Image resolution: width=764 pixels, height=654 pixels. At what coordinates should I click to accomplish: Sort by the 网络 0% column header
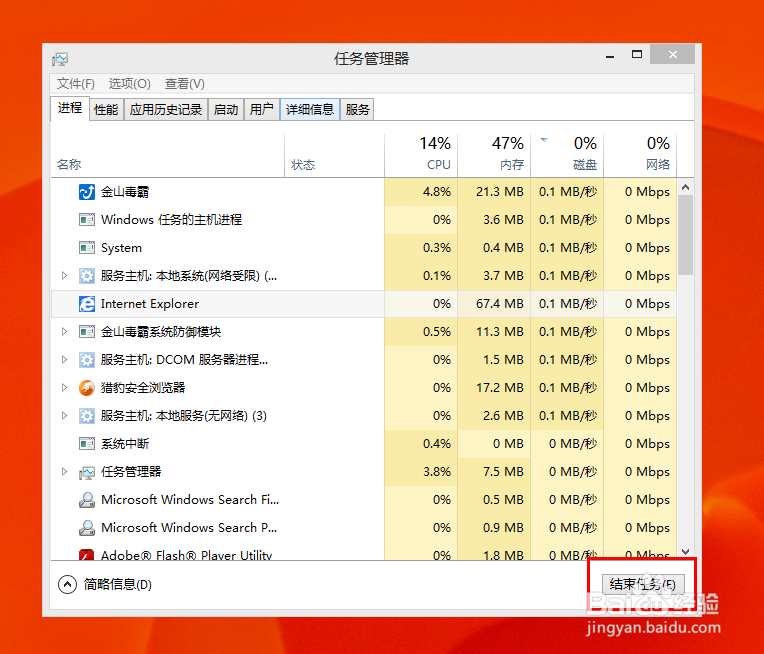pos(640,155)
